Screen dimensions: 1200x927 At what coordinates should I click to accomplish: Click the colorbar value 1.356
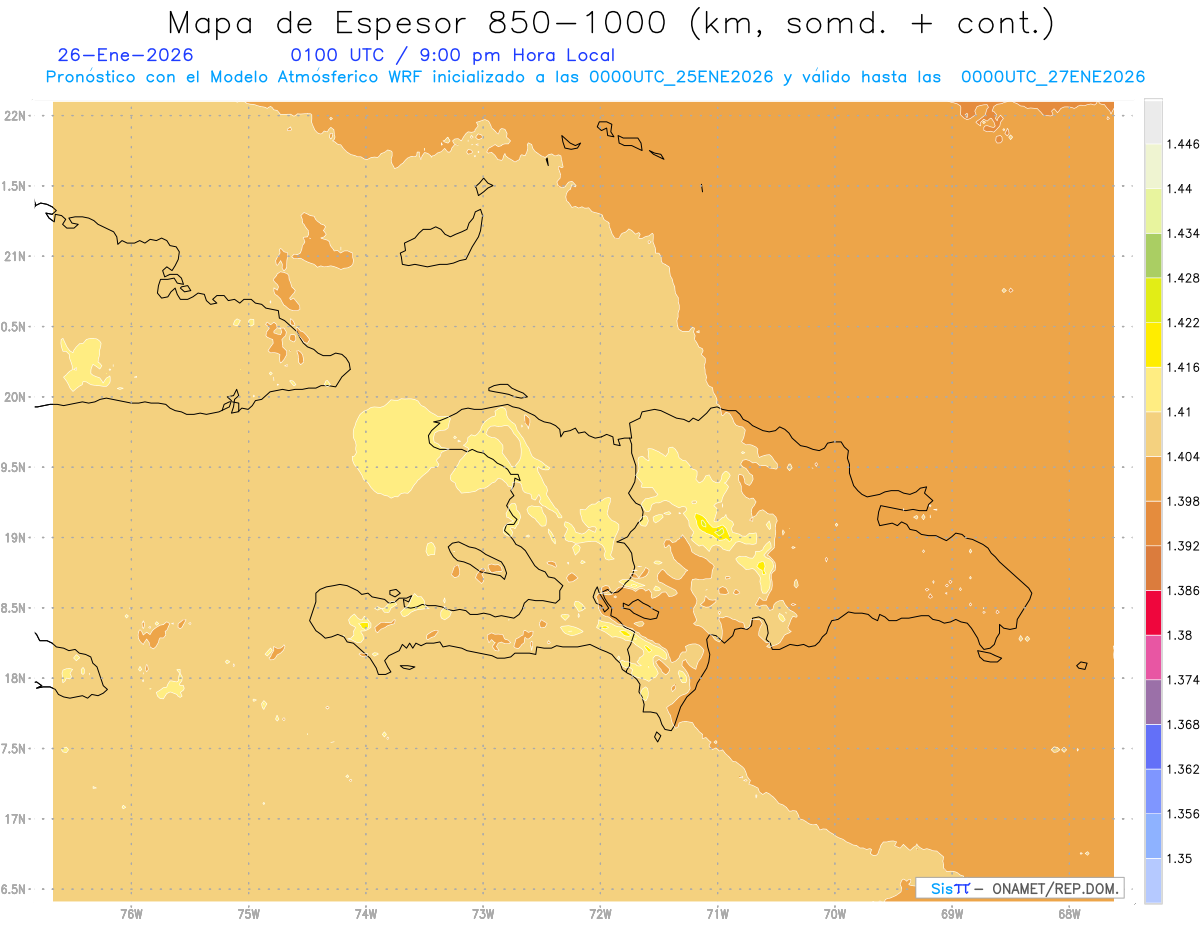click(1182, 814)
